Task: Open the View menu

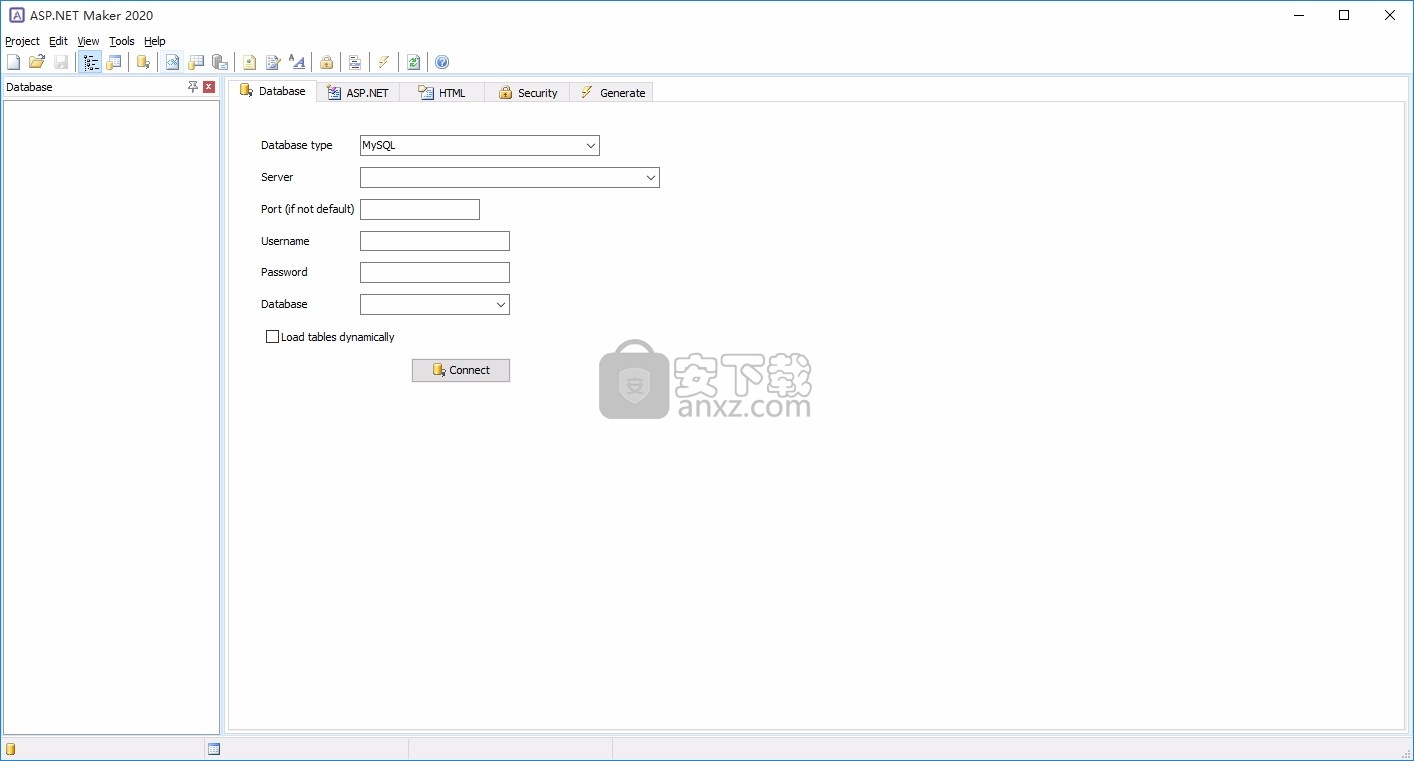Action: 88,41
